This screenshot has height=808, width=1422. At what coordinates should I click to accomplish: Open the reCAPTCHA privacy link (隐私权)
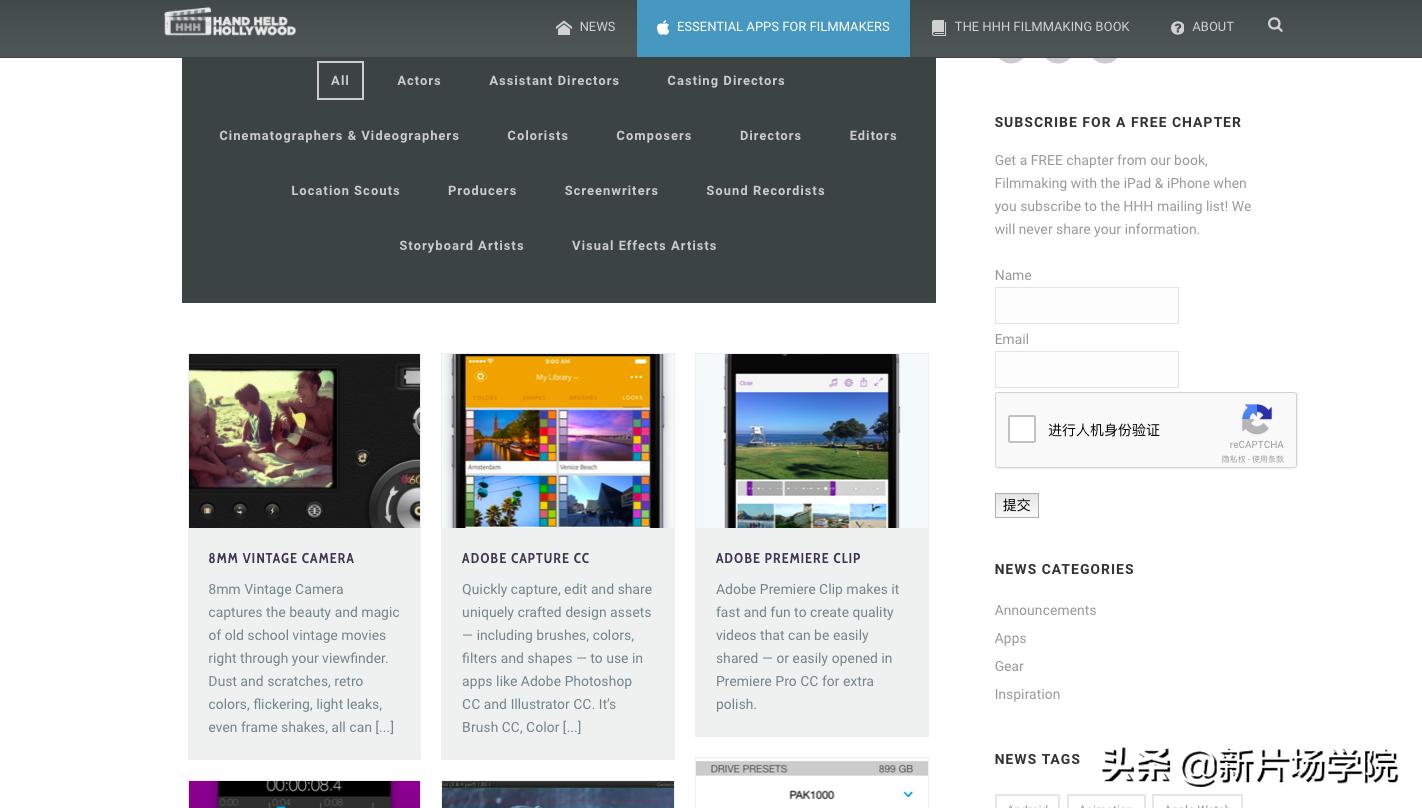(x=1233, y=460)
